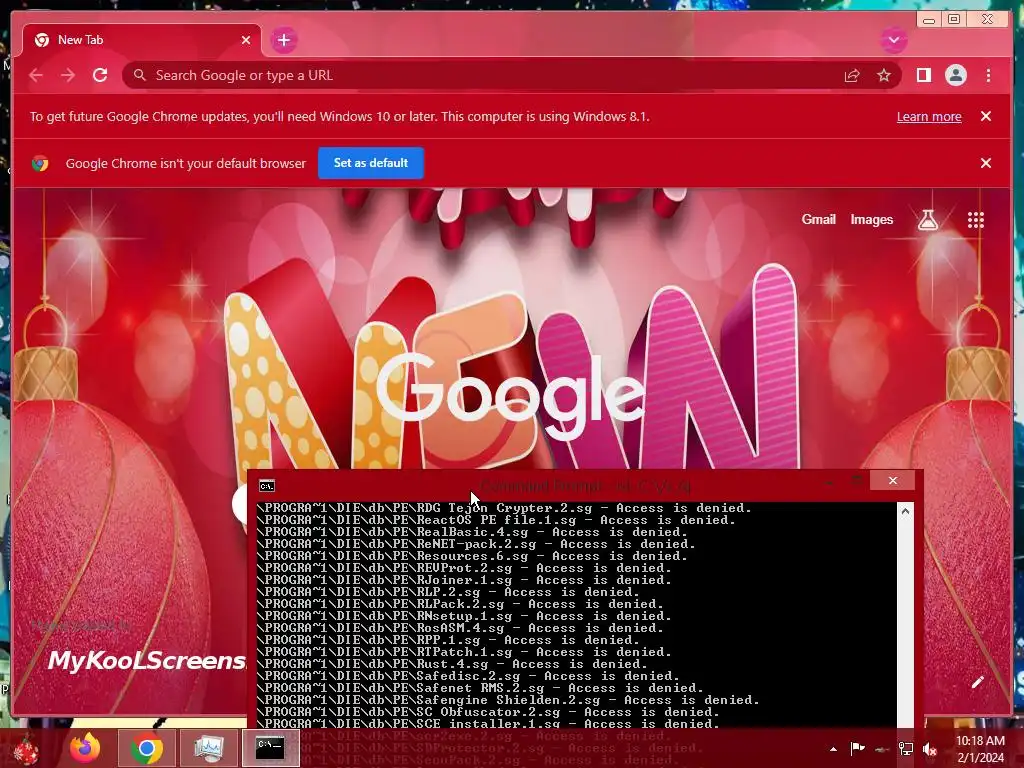Click Set as default button

click(371, 163)
